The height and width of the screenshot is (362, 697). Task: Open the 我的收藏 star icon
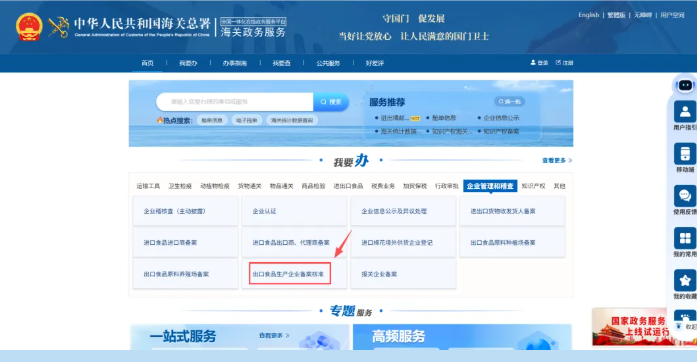click(685, 281)
